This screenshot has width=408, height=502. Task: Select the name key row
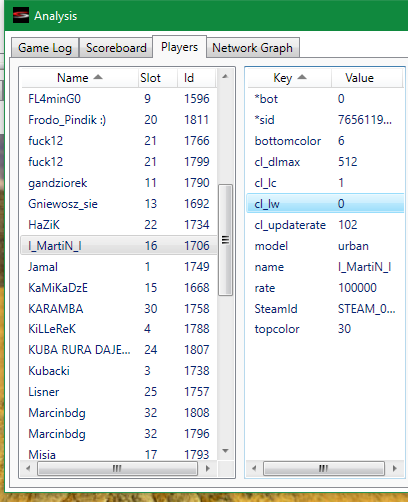[x=325, y=267]
